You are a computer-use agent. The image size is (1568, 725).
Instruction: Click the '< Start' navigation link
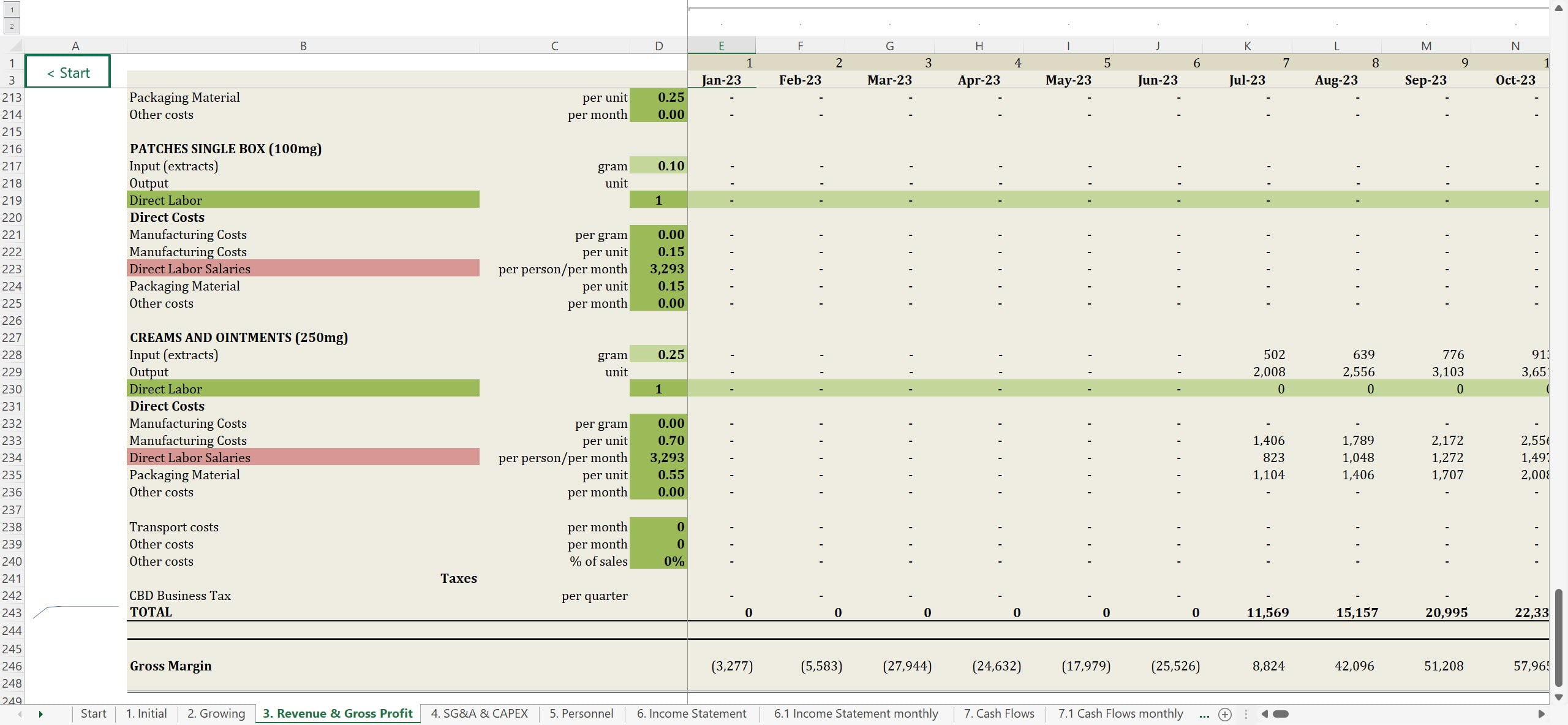(x=68, y=72)
